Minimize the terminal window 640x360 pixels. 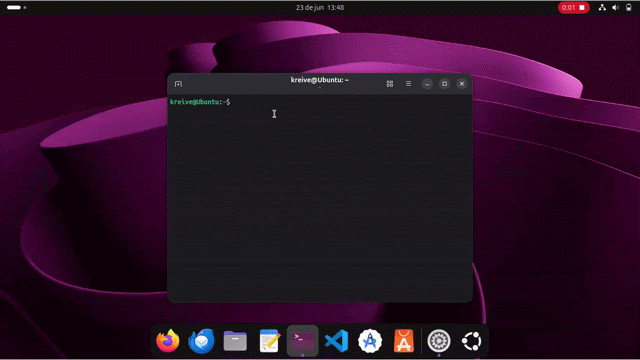(427, 84)
